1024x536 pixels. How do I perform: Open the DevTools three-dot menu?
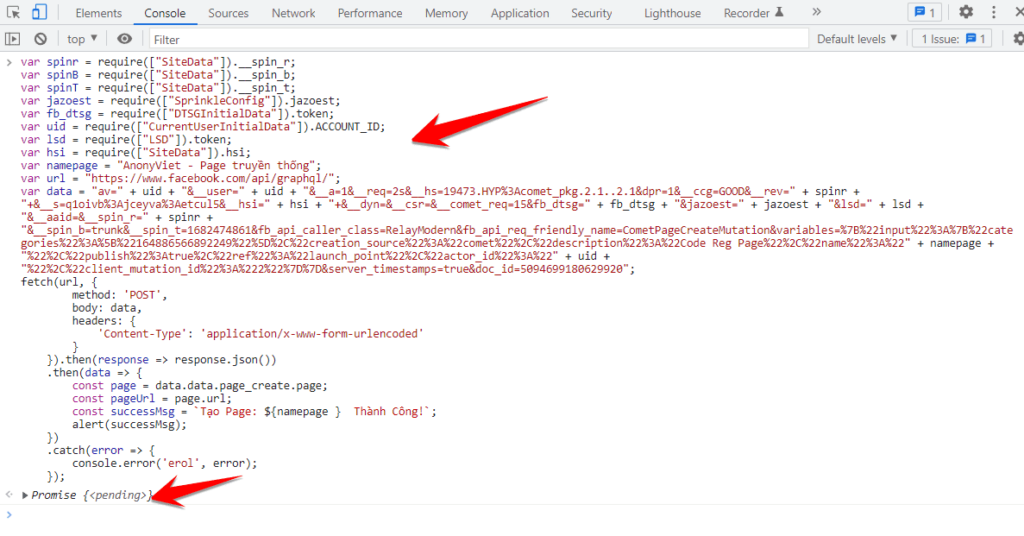tap(993, 13)
